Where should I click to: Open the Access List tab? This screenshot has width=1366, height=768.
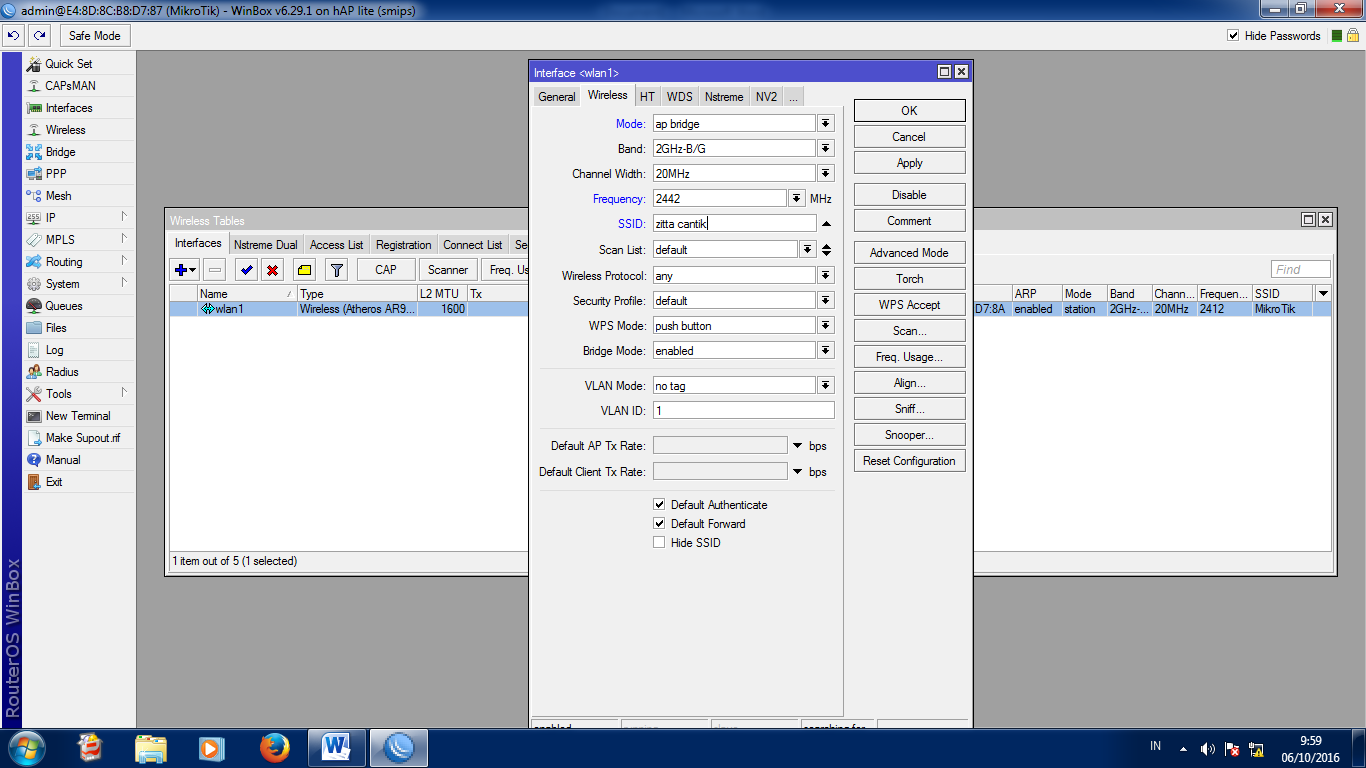pyautogui.click(x=336, y=245)
